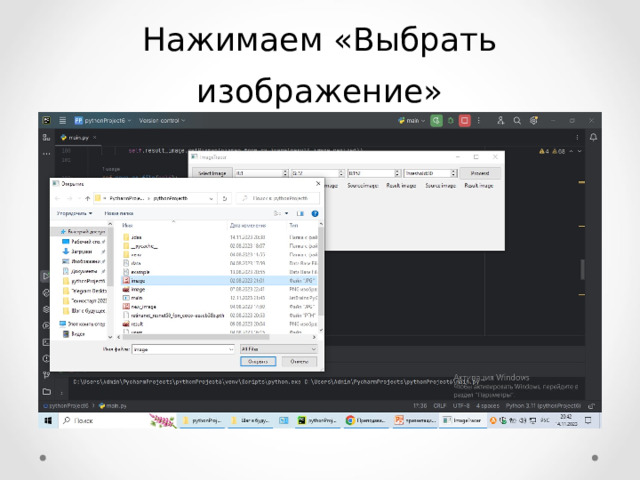The image size is (640, 480).
Task: Click the fourth spinbox field in ImageTracer
Action: coord(430,173)
